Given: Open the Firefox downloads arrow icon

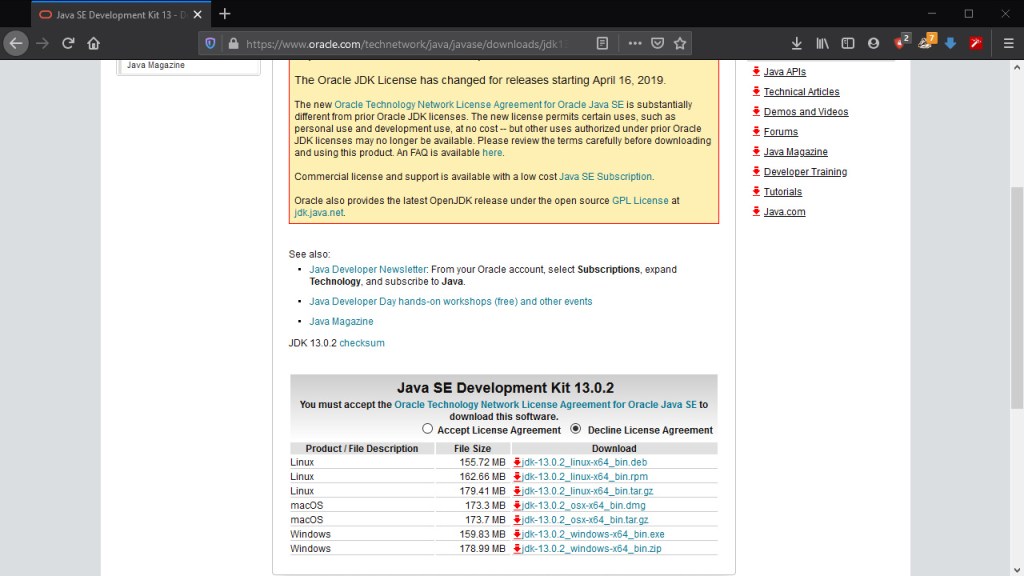Looking at the screenshot, I should (x=796, y=43).
